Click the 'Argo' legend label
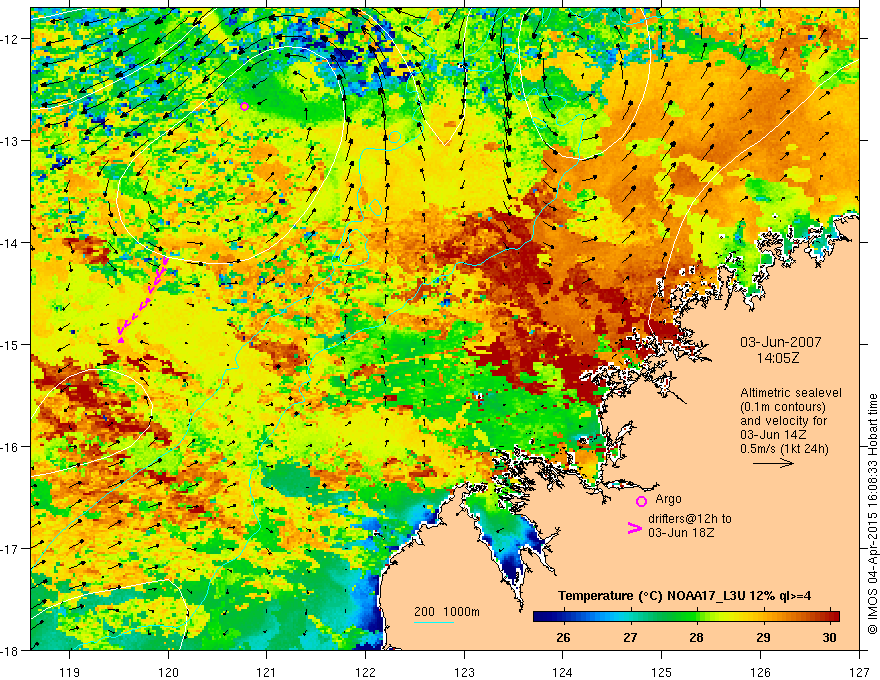 pyautogui.click(x=668, y=499)
